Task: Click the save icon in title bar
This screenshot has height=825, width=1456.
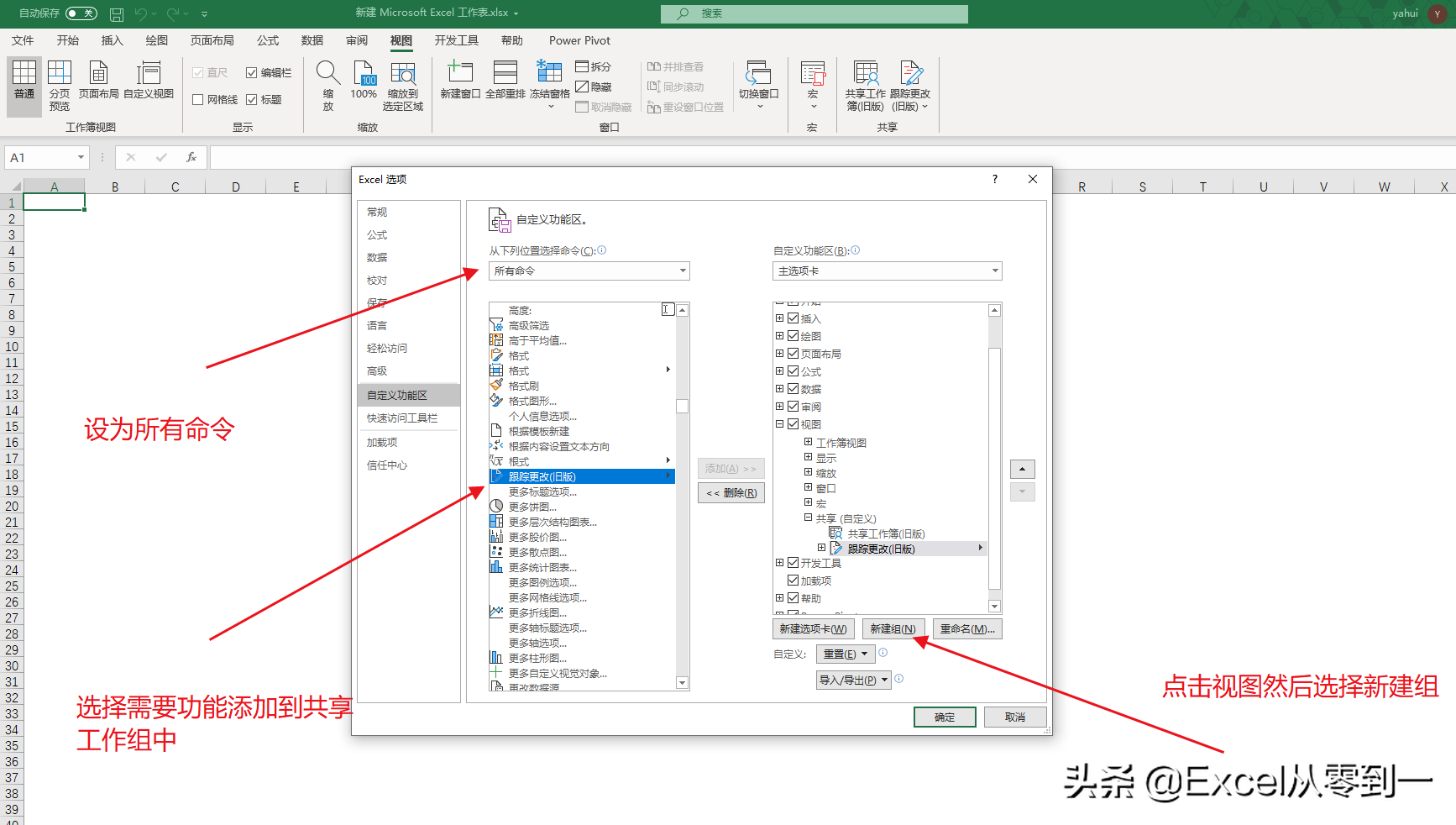Action: (117, 13)
